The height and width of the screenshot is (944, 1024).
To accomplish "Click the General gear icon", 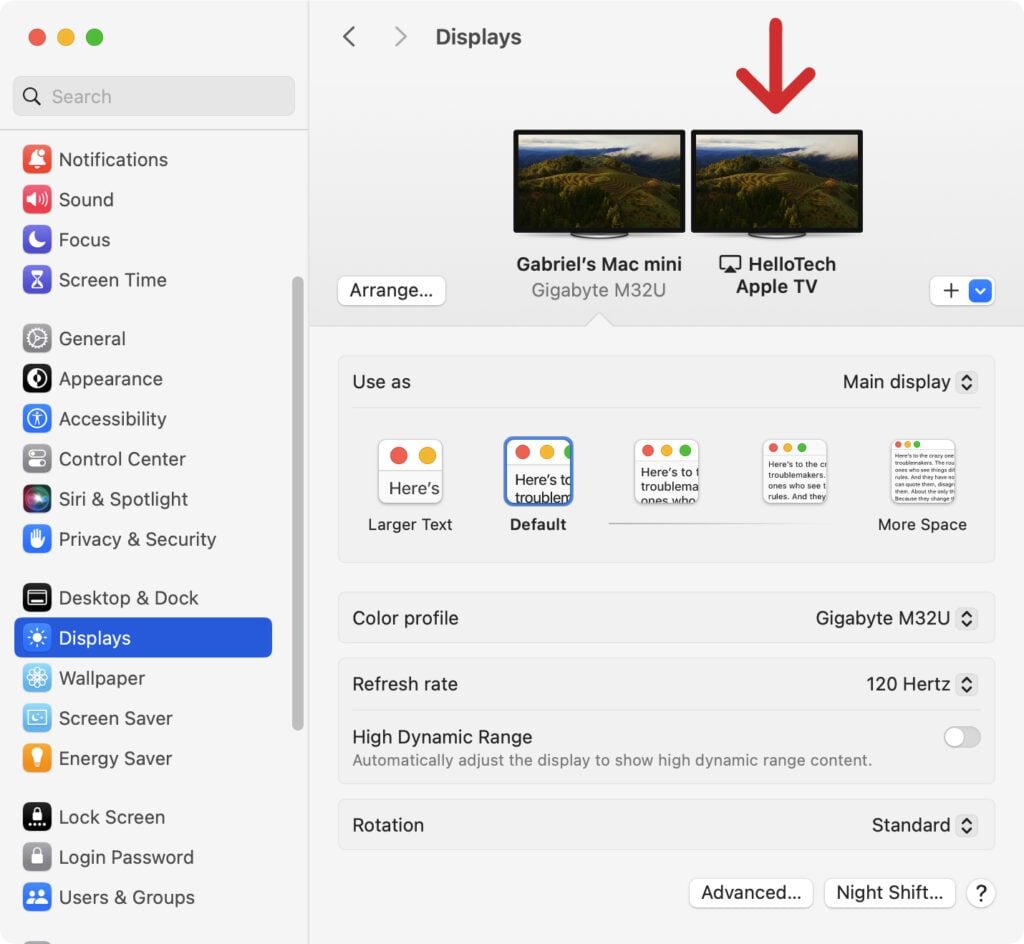I will tap(37, 338).
